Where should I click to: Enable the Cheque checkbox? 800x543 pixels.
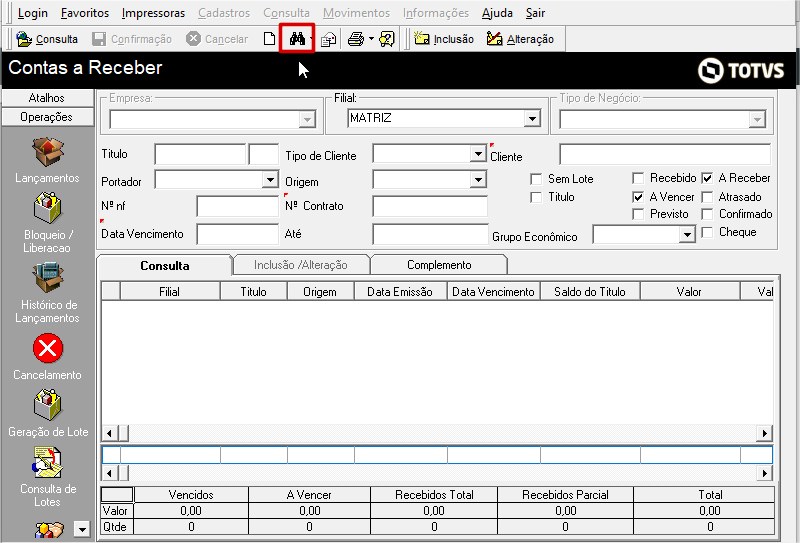click(x=707, y=233)
